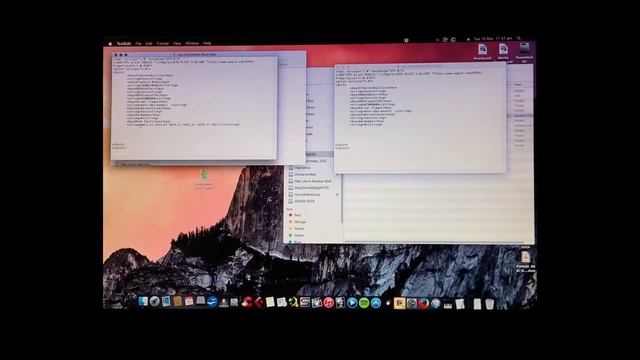This screenshot has width=640, height=360.
Task: Open the Format menu
Action: [162, 43]
